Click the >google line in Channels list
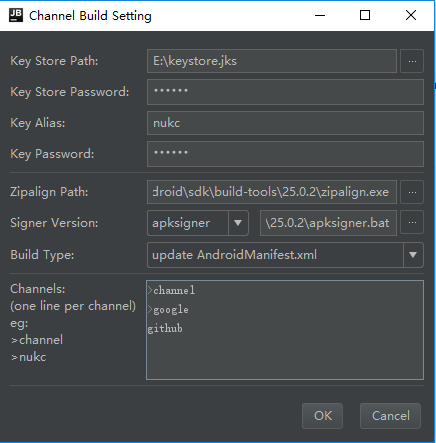436x443 pixels. (x=168, y=310)
